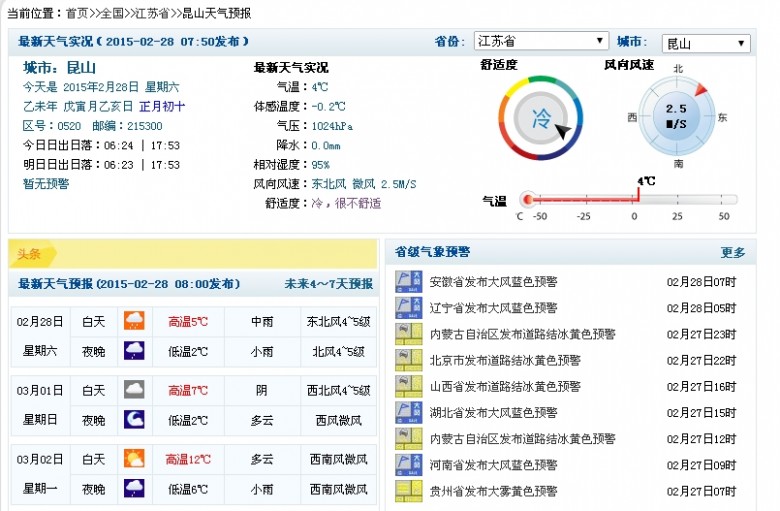Viewport: 780px width, 511px height.
Task: Open the 城市 dropdown showing 昆山
Action: pos(705,43)
